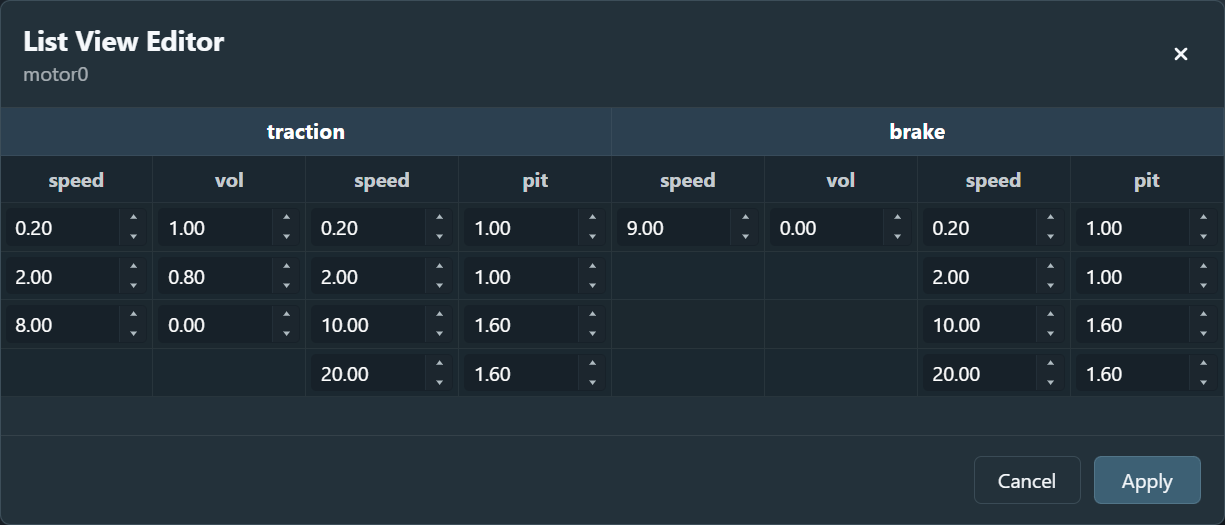This screenshot has width=1226, height=526.
Task: Lower brake pit value in the 20.00 row
Action: tap(1204, 383)
